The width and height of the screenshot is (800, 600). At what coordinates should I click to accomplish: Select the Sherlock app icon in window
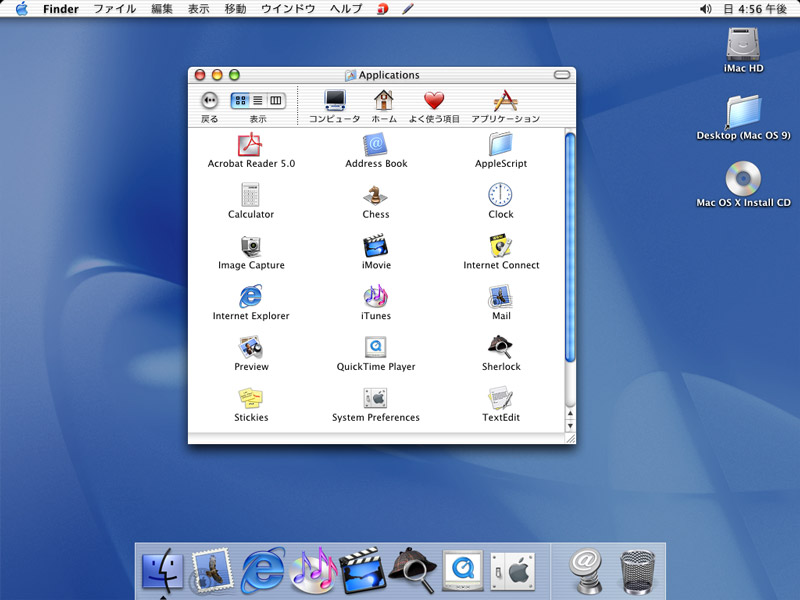501,347
